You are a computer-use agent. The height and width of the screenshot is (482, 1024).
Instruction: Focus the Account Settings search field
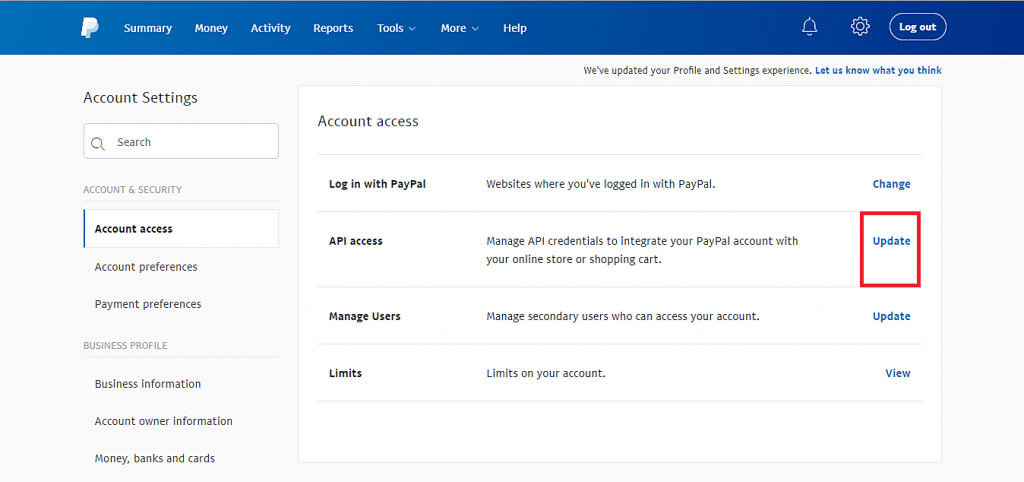190,142
